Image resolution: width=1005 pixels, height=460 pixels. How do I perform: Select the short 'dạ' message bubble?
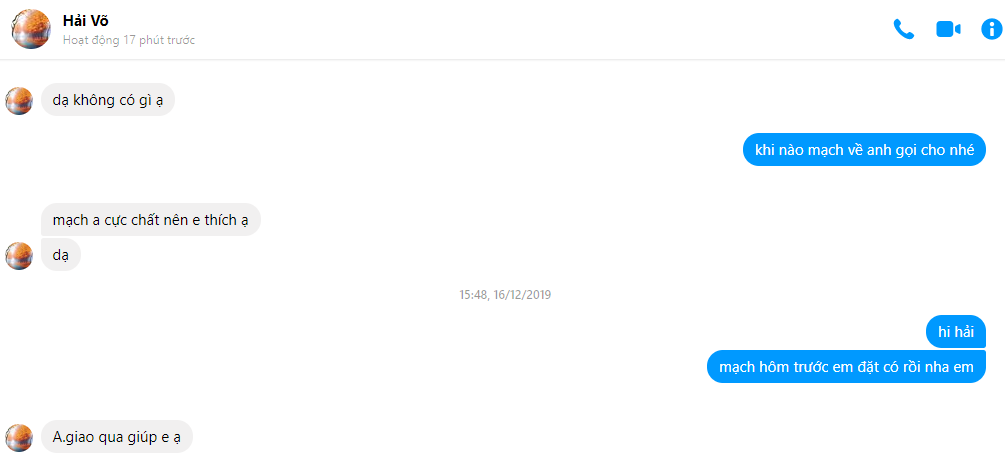pos(61,255)
